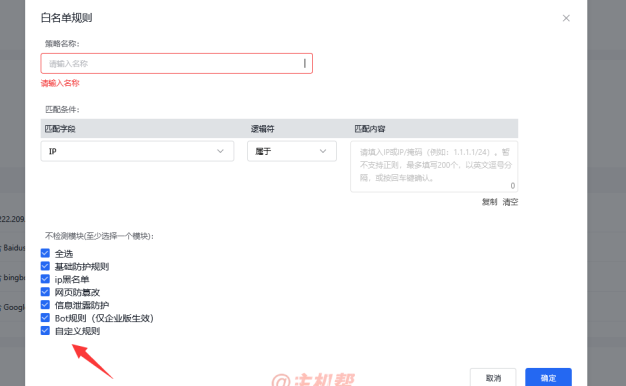Click the 匹配条件 label

(62, 109)
